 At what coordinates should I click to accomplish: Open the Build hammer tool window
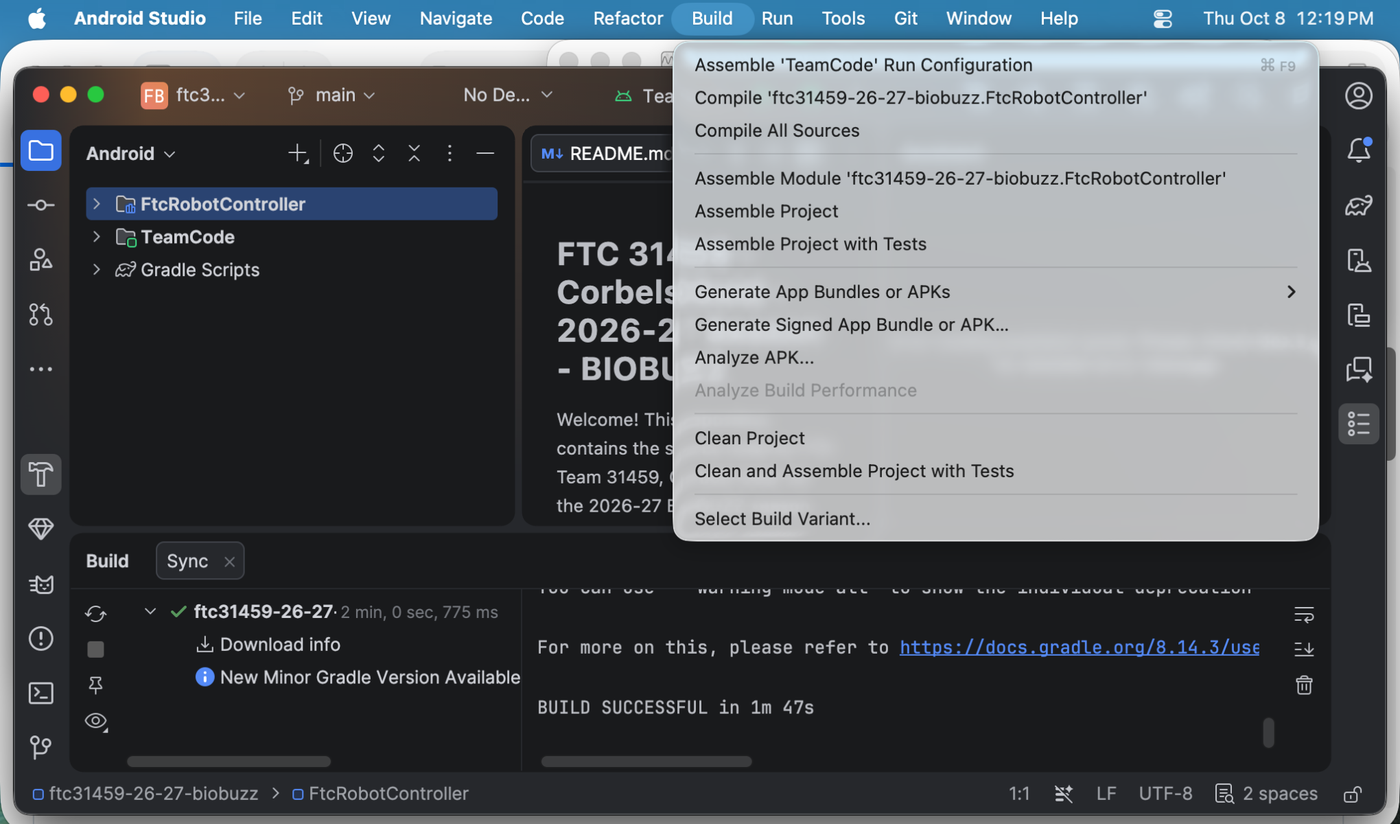click(41, 474)
